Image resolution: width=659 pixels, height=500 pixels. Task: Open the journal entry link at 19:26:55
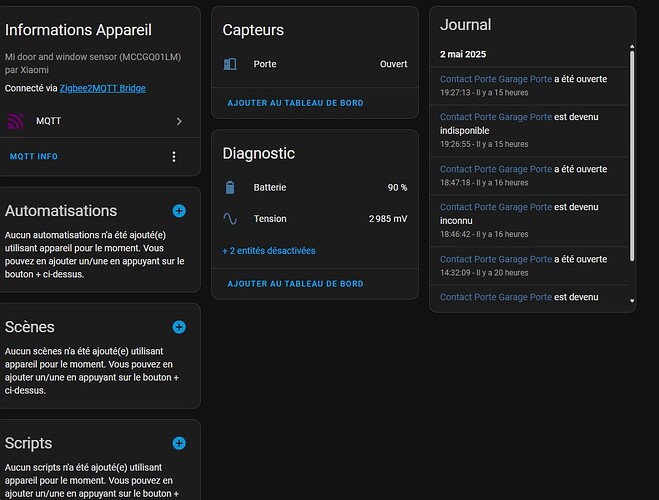[496, 117]
